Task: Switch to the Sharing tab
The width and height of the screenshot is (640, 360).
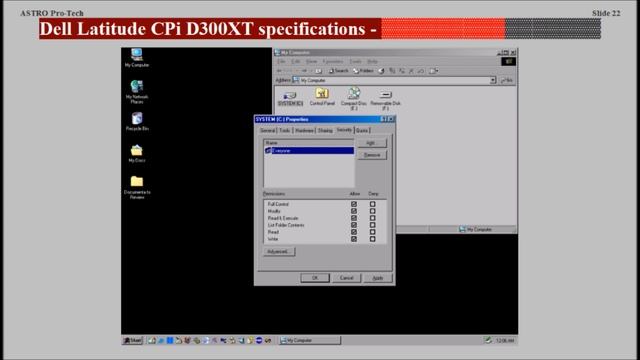Action: (x=325, y=131)
